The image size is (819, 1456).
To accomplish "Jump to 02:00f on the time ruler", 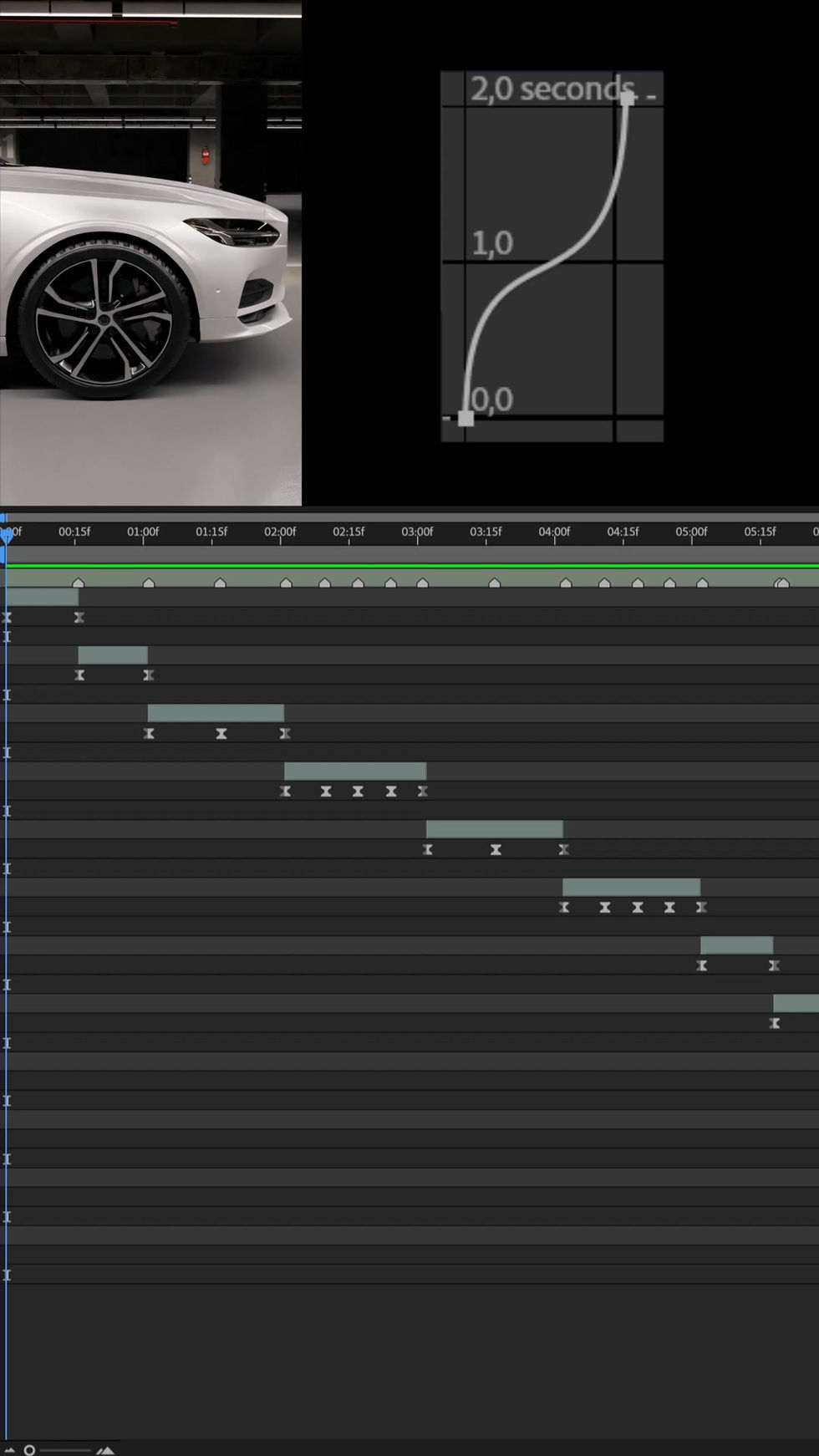I will click(x=280, y=532).
